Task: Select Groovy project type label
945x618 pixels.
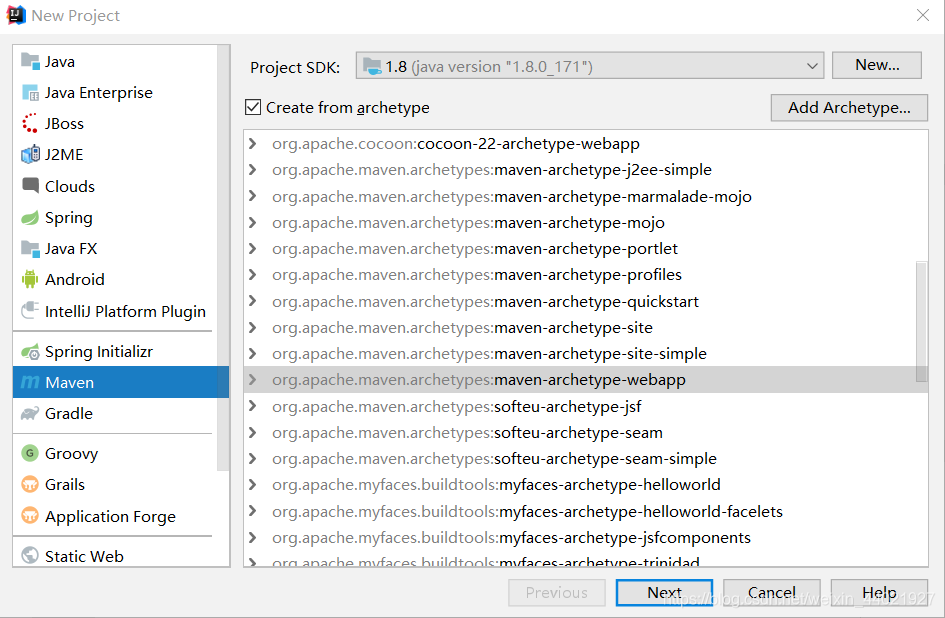Action: tap(71, 453)
